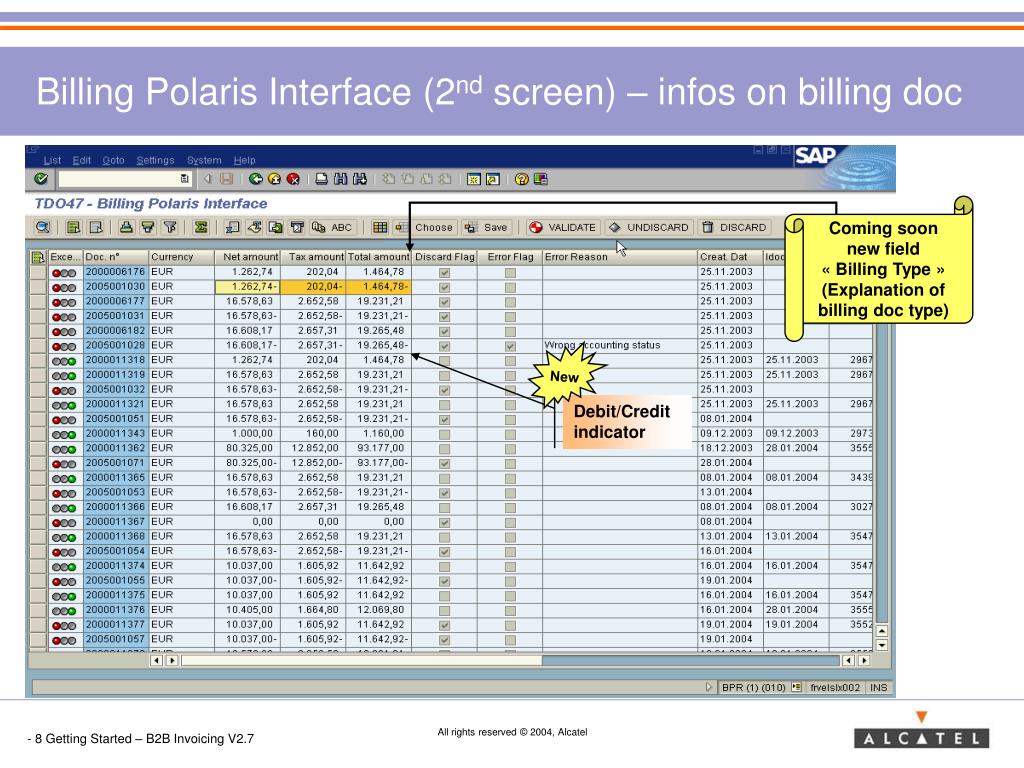Click the Details magnifier icon
The width and height of the screenshot is (1024, 768).
(x=42, y=227)
